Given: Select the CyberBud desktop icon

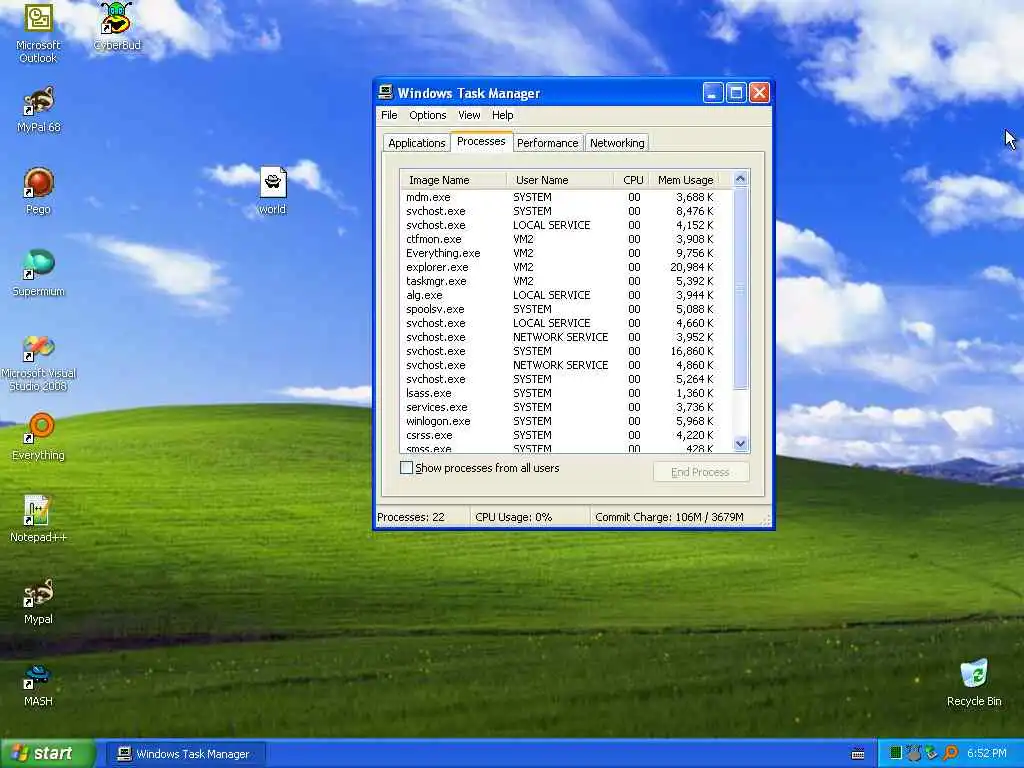Looking at the screenshot, I should (x=117, y=26).
